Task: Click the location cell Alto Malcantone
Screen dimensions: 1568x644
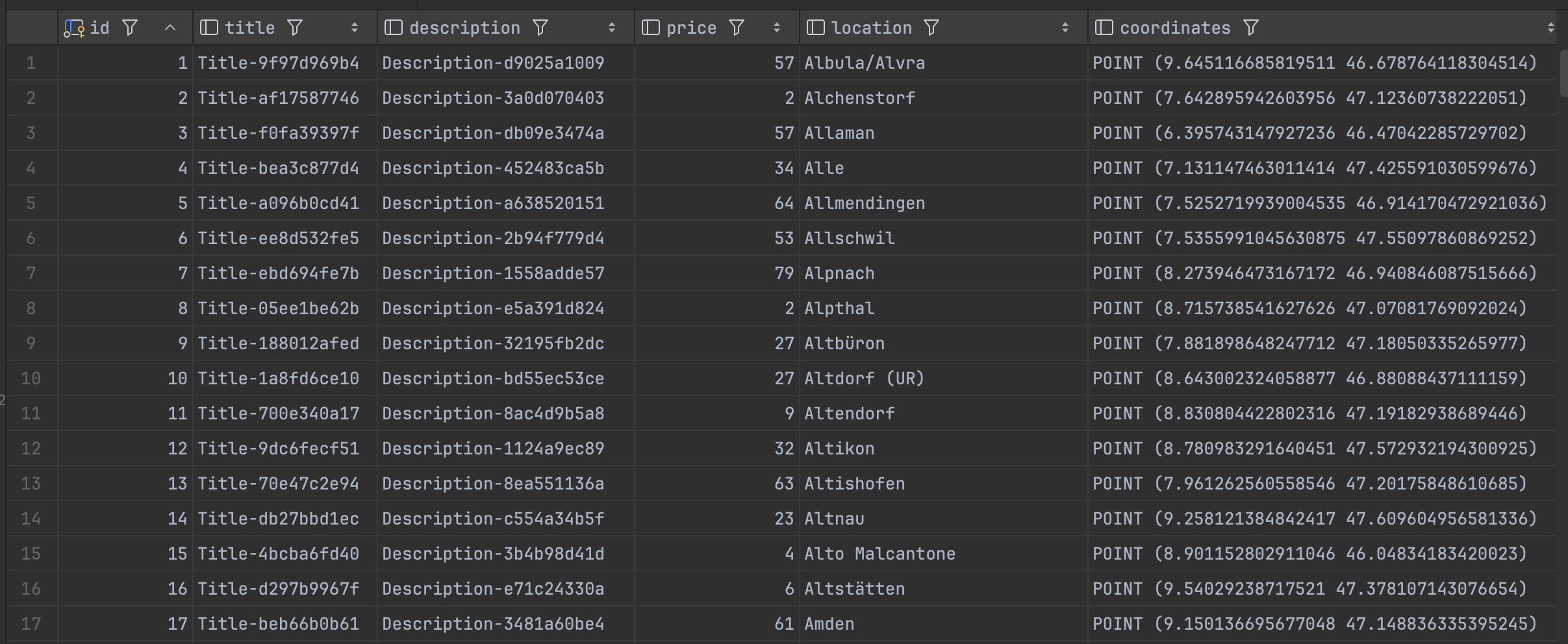Action: tap(879, 554)
